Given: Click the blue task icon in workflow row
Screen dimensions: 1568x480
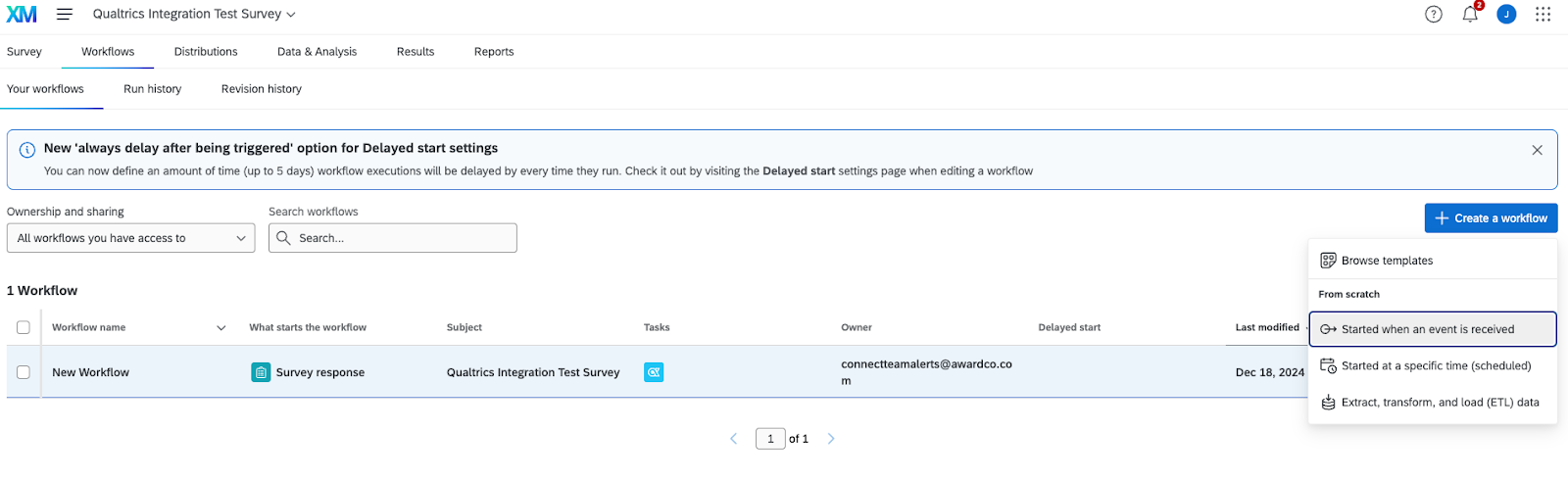Looking at the screenshot, I should (654, 372).
